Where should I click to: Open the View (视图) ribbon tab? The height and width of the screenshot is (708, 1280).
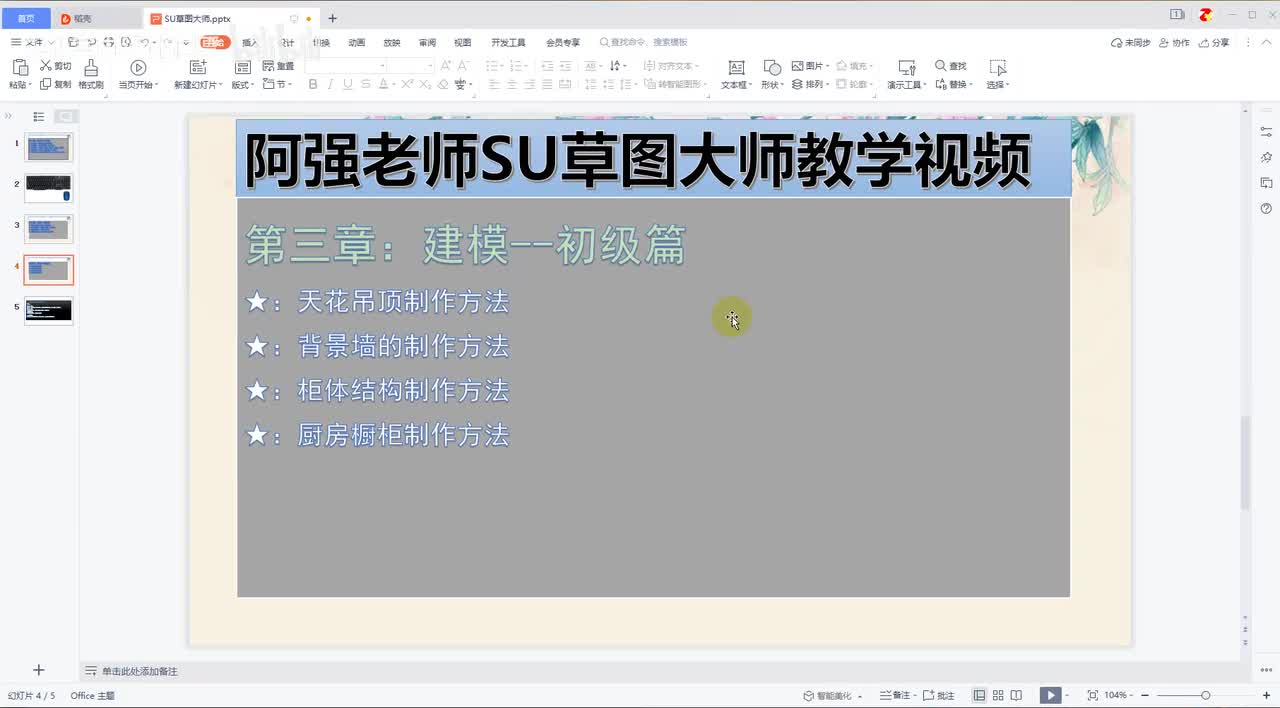[x=462, y=43]
